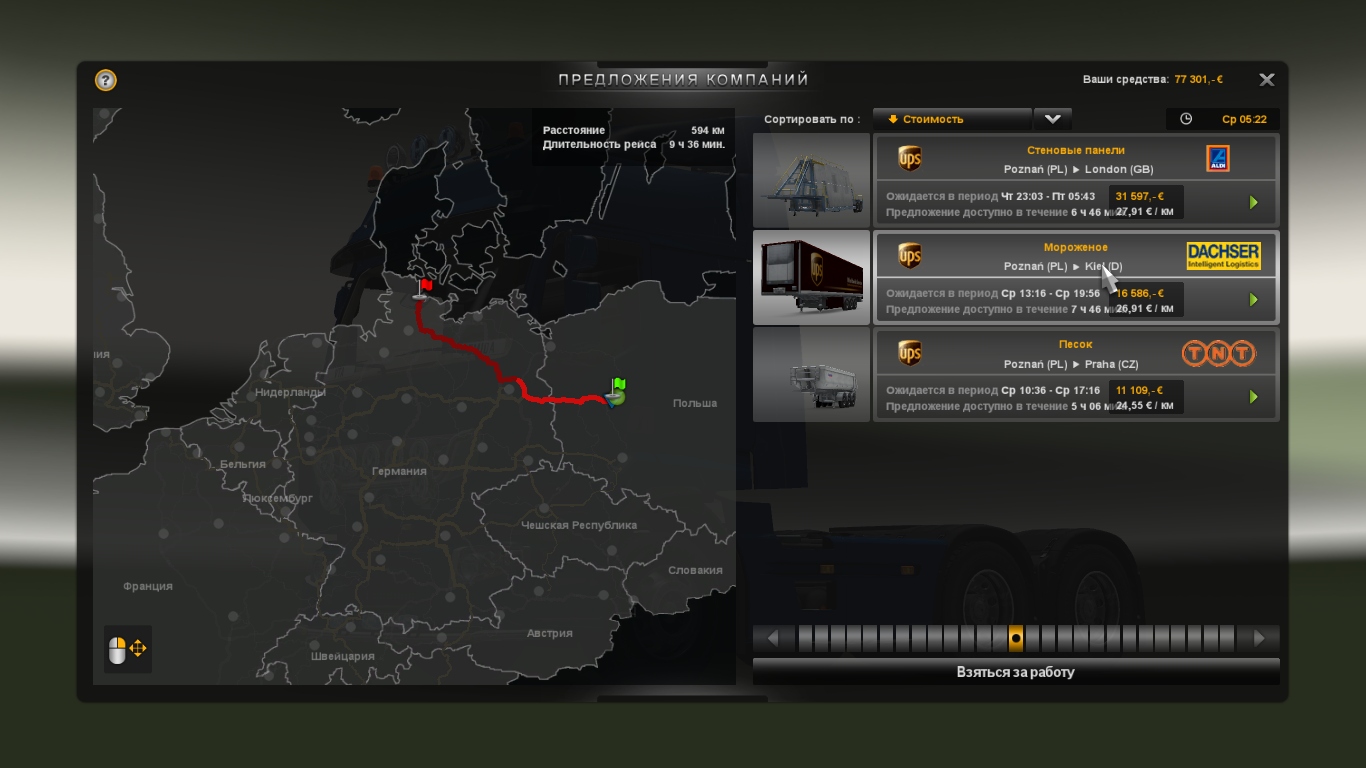
Task: Click the DACHSER company logo
Action: pyautogui.click(x=1223, y=256)
